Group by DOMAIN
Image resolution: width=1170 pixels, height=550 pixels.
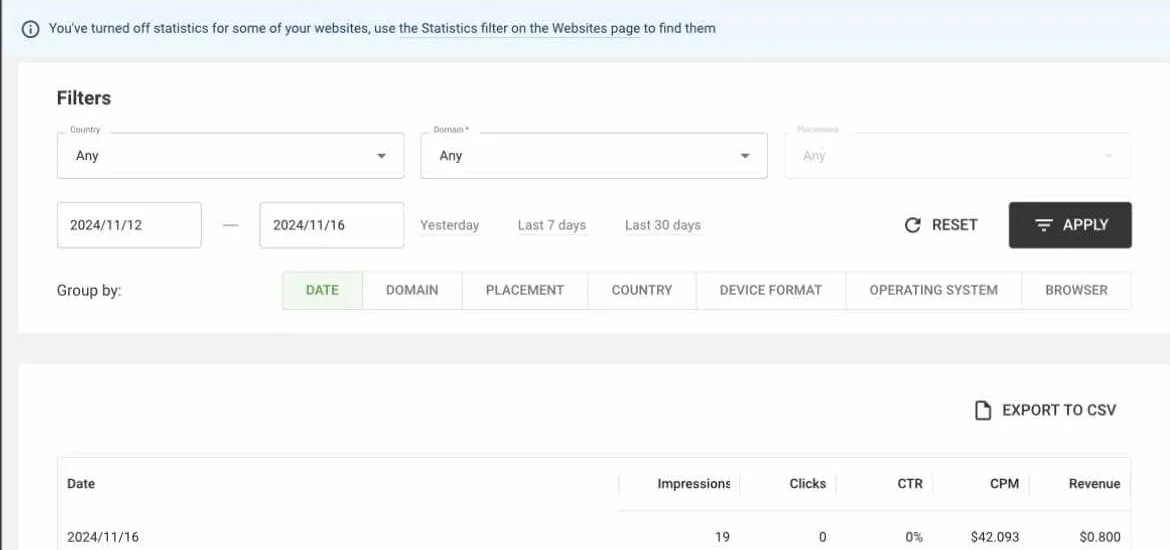[412, 290]
